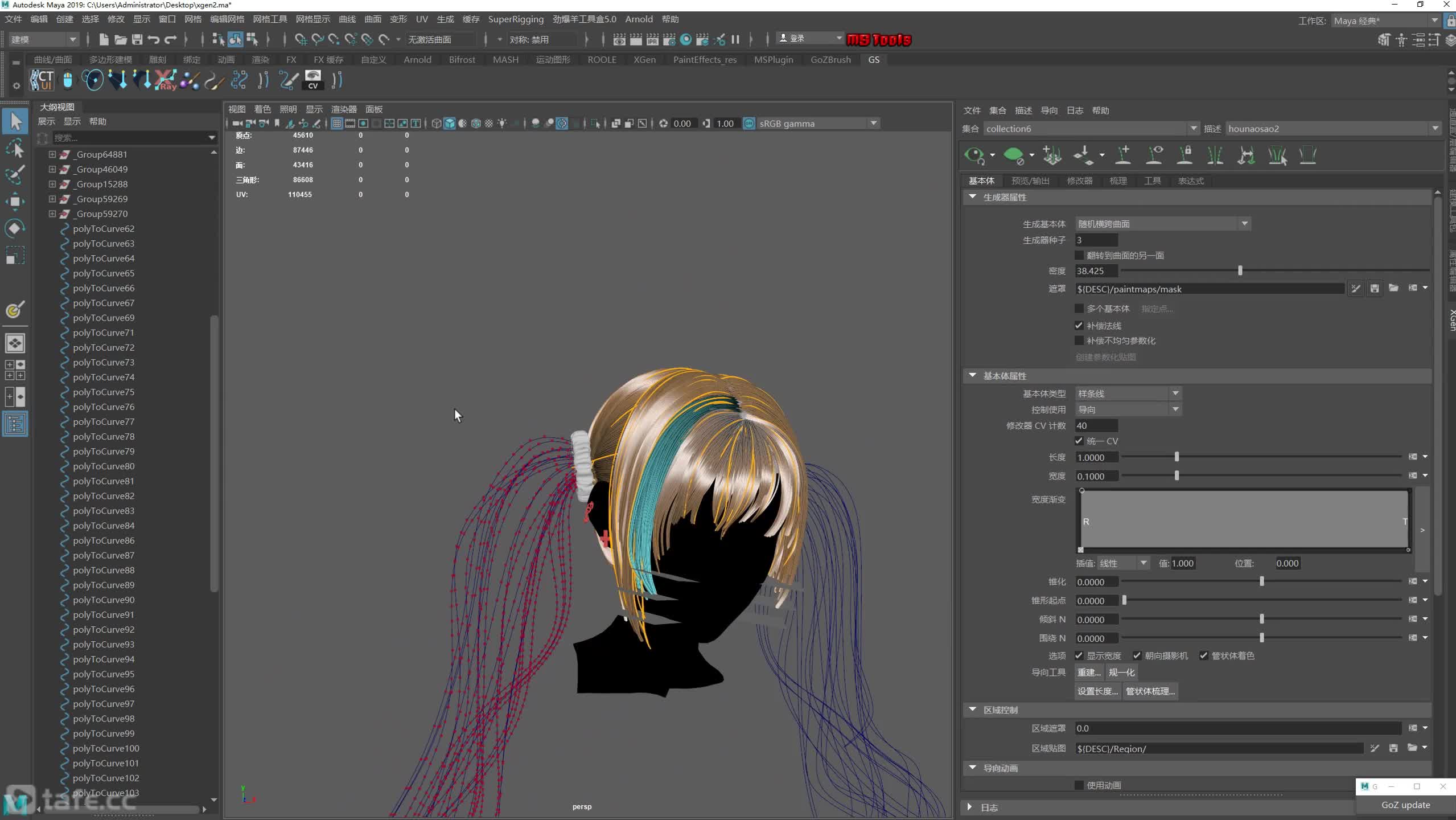Click 设置长度... button
This screenshot has width=1456, height=820.
pos(1097,691)
